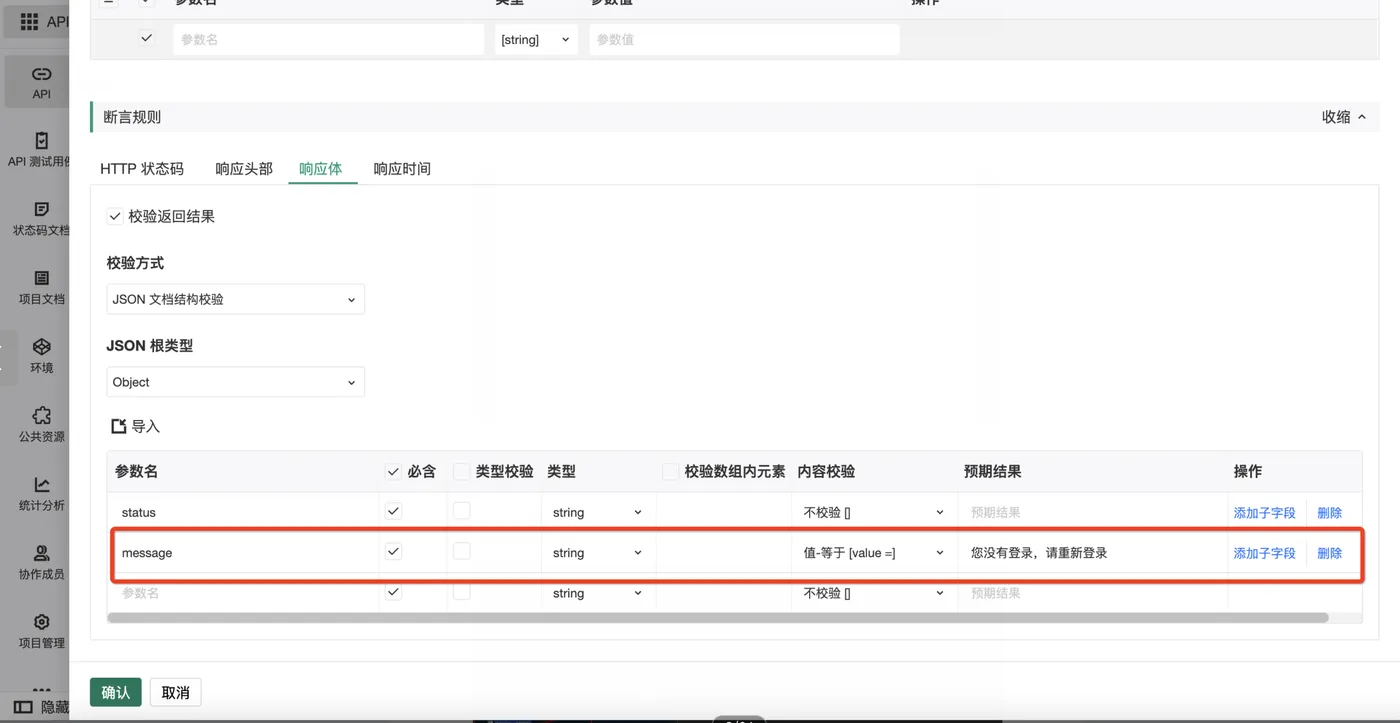
Task: Open API 测试用例 sidebar icon
Action: coord(41,141)
